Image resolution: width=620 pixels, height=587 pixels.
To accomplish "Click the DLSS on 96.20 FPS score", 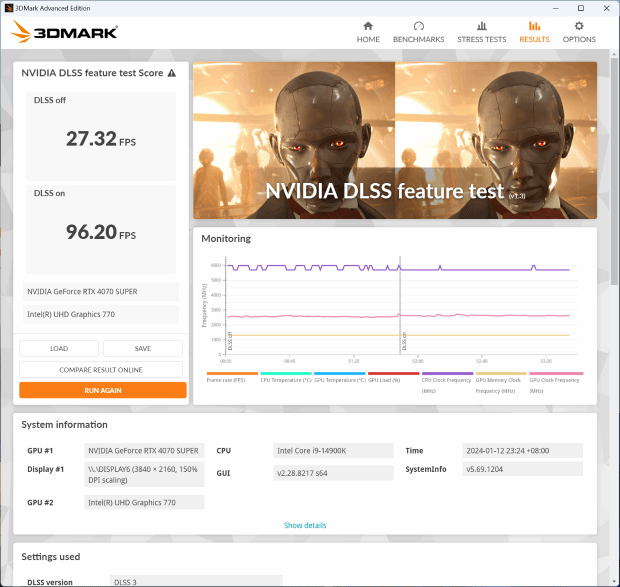I will 101,232.
